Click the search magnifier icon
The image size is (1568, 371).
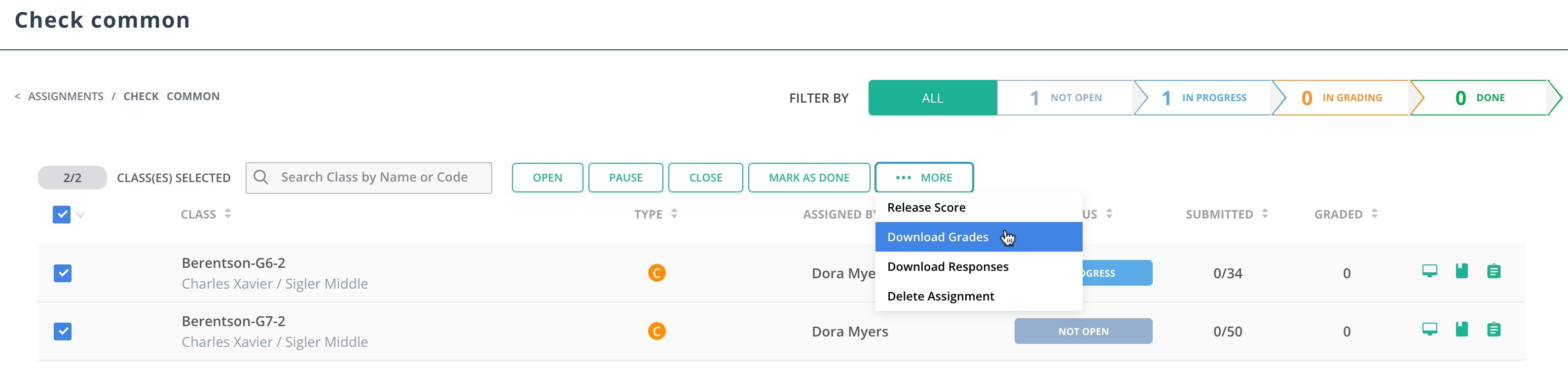260,177
